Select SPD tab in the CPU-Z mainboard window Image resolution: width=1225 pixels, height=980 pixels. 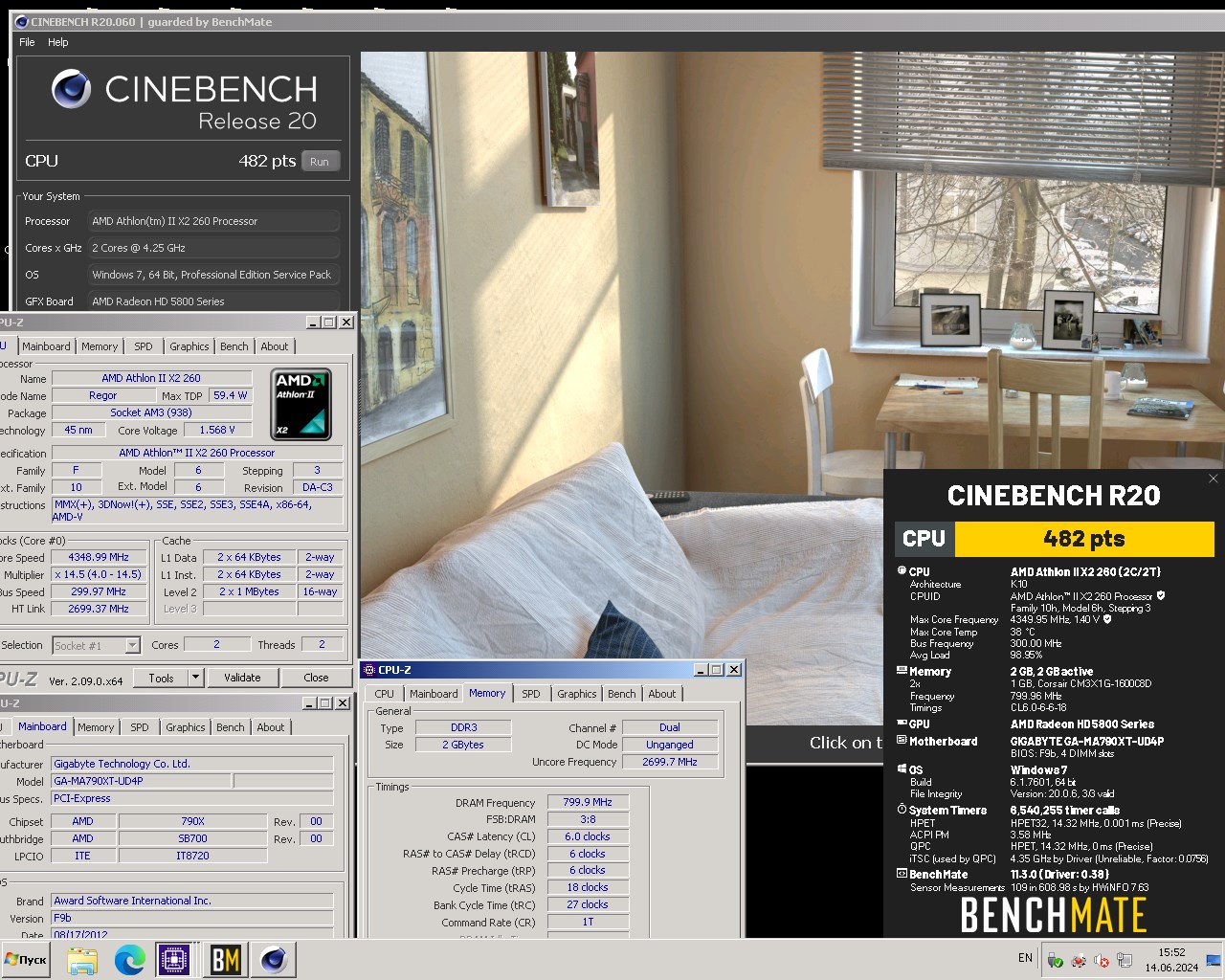point(140,727)
